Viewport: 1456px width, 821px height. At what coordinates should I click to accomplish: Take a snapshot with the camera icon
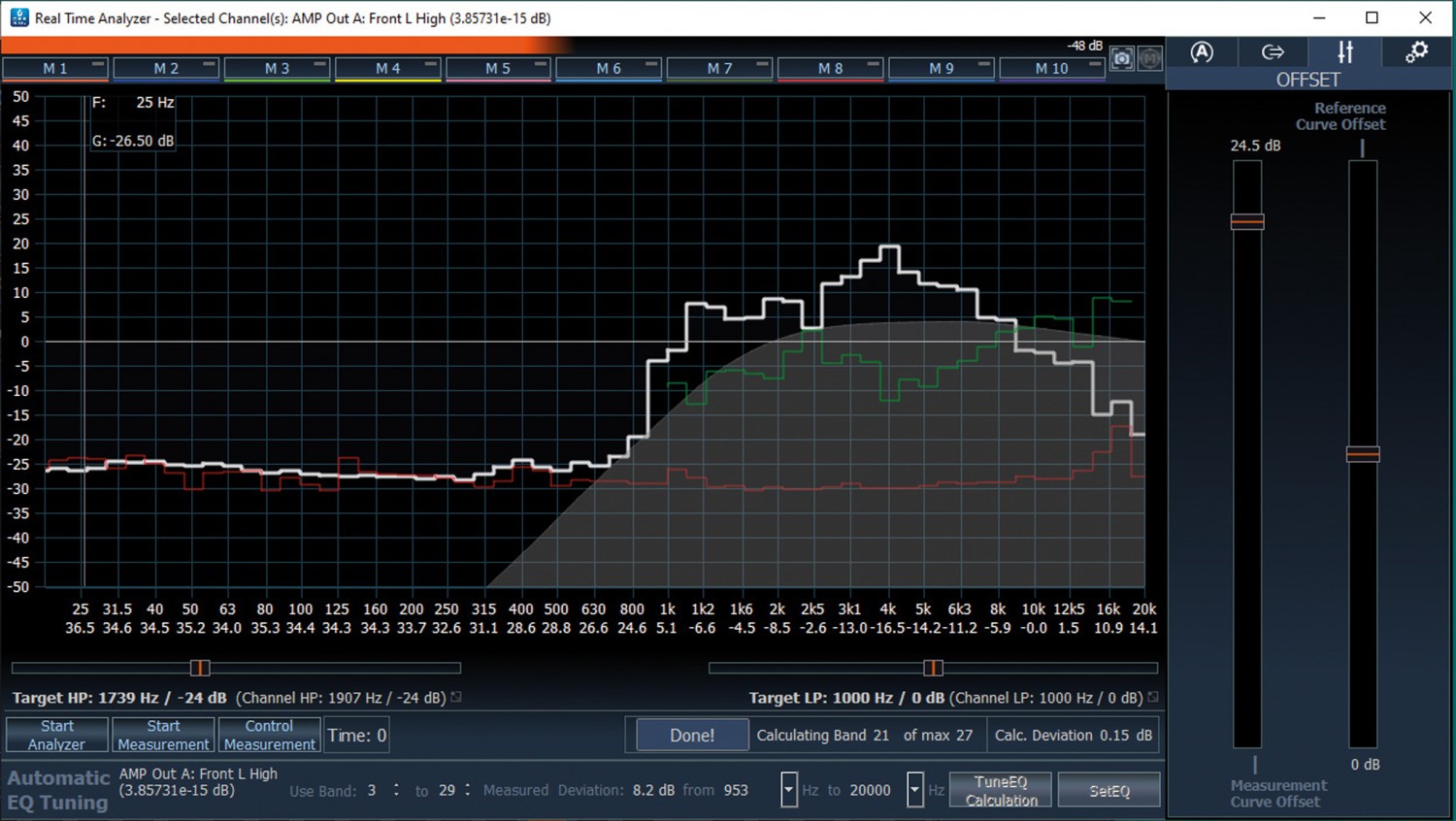1122,59
